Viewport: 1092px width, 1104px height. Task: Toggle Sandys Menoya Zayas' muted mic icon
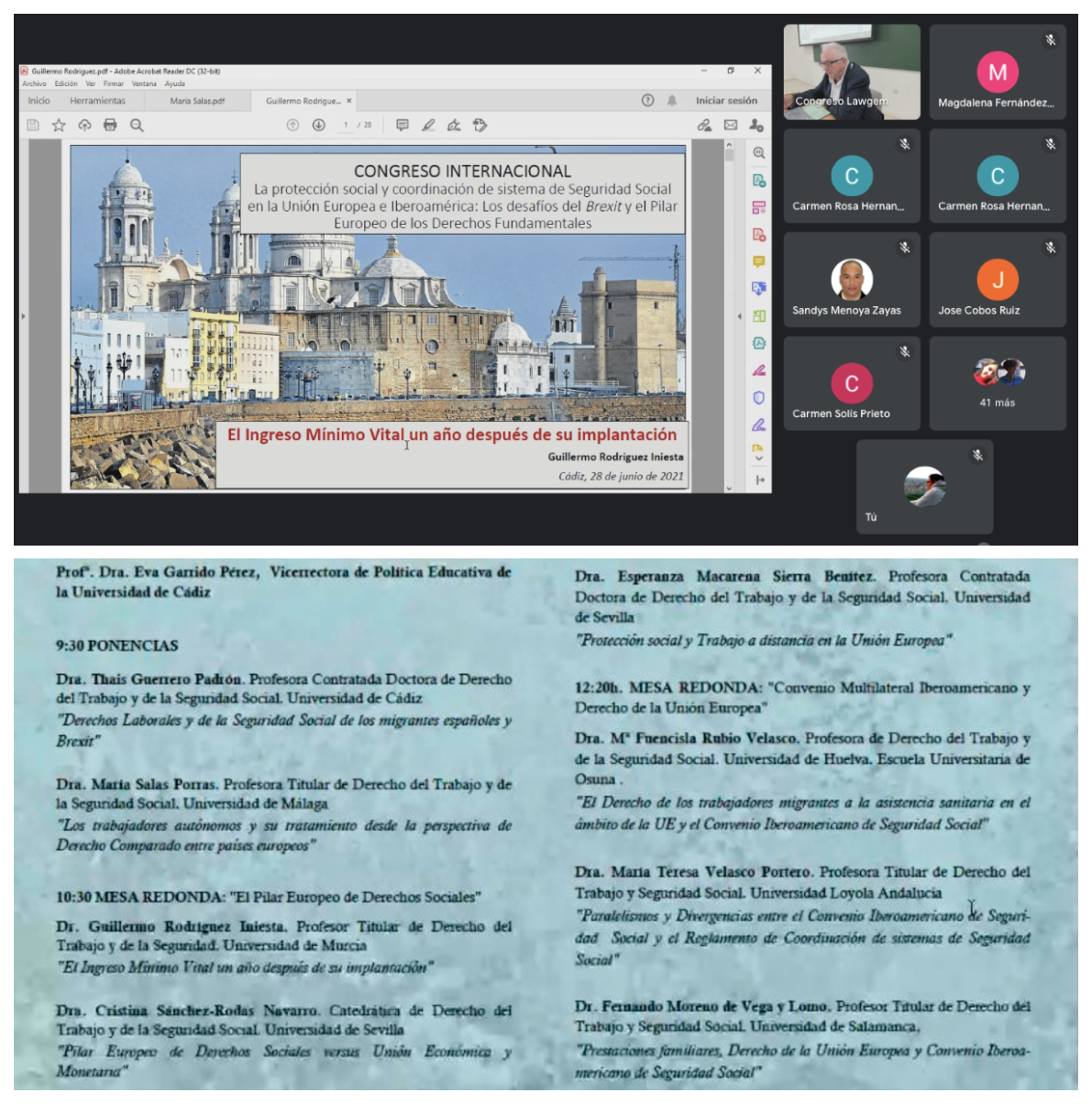click(x=905, y=248)
